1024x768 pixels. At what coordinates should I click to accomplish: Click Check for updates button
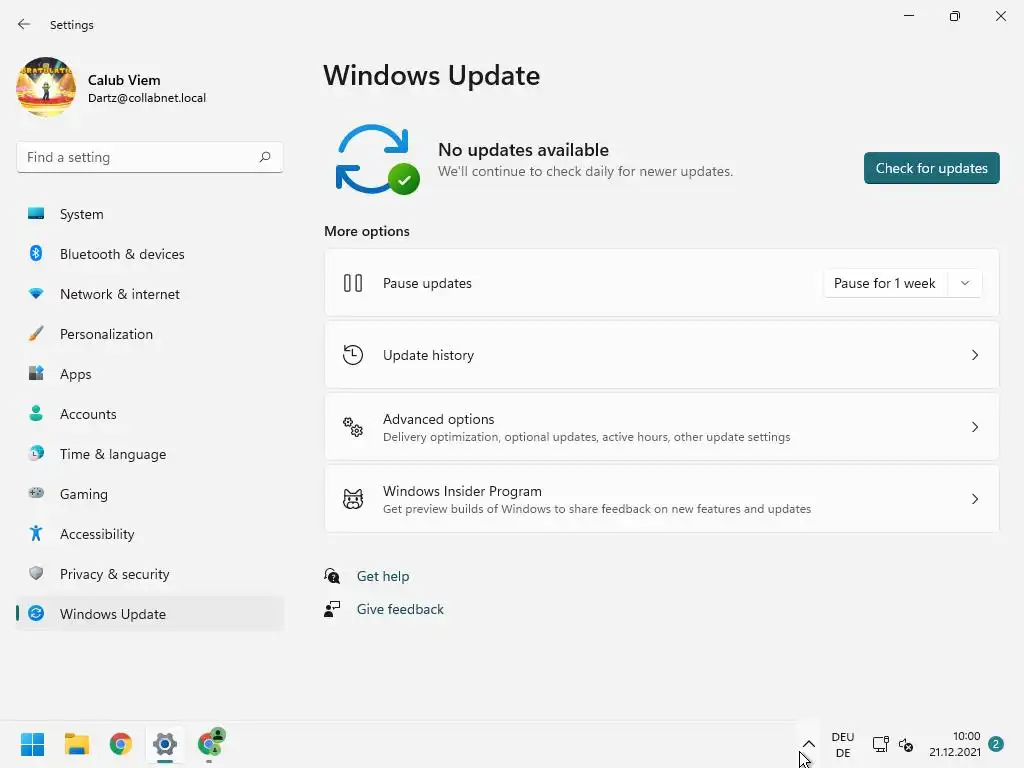[931, 168]
